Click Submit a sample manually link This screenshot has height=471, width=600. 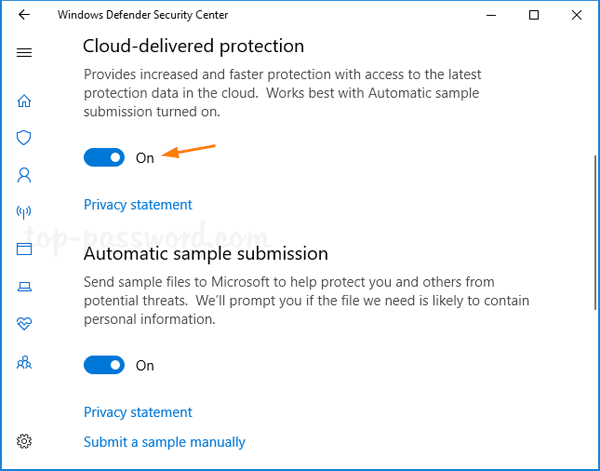click(x=165, y=442)
